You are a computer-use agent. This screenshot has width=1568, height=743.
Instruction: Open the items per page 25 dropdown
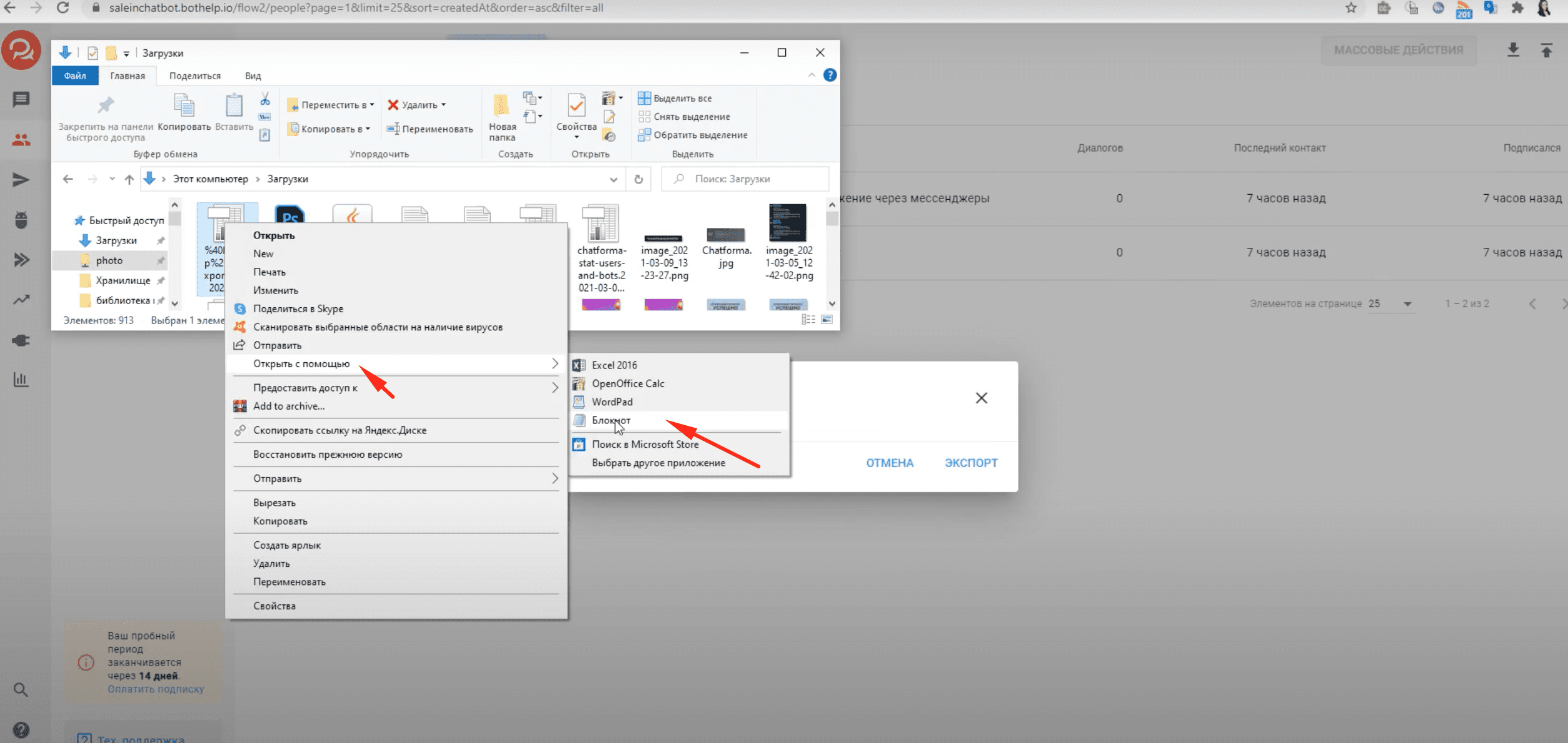1390,303
